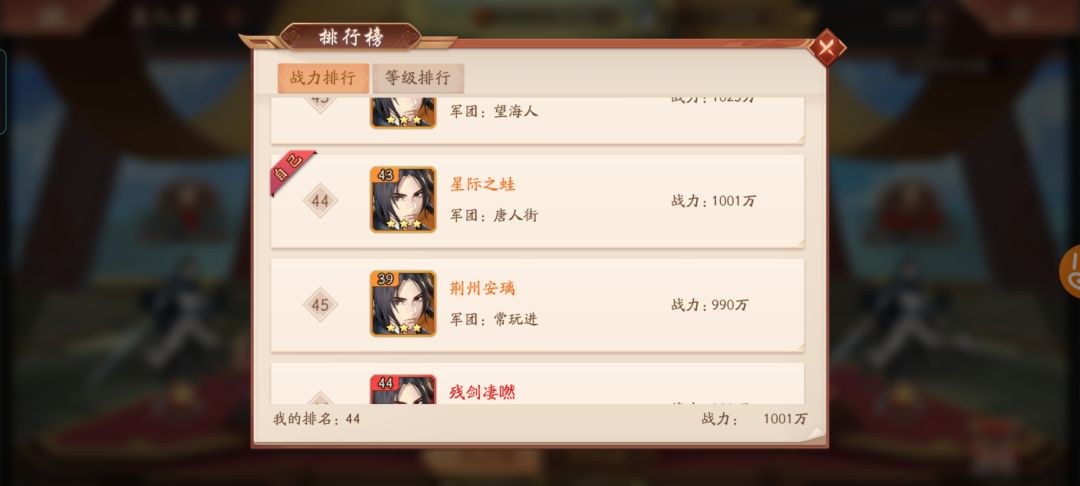Click the 军团：常玩进 legion label
Image resolution: width=1080 pixels, height=486 pixels.
(x=494, y=319)
